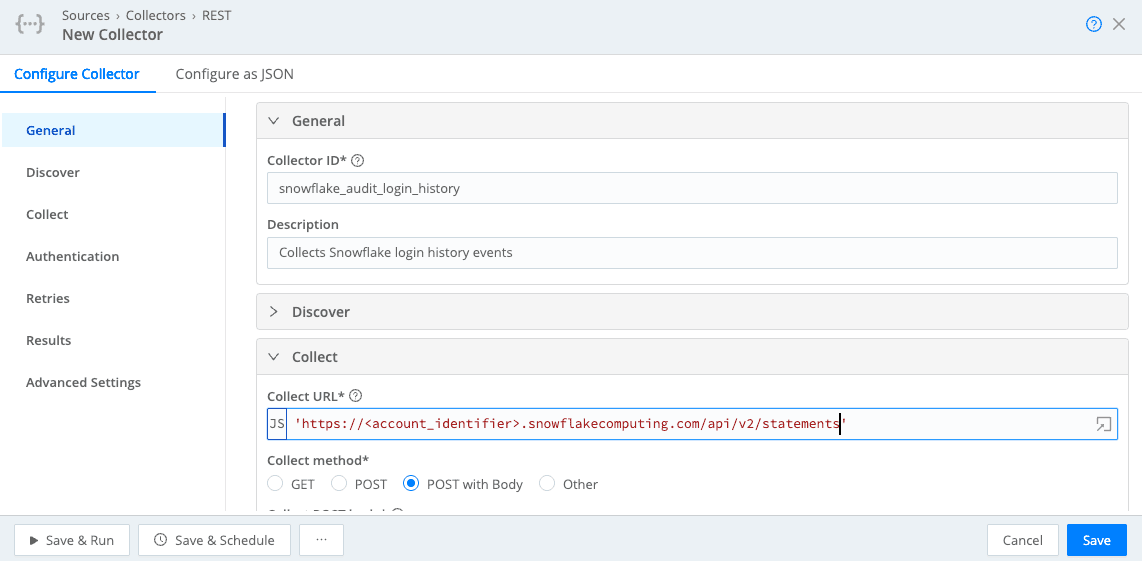Choose the Other collect method
Screen dimensions: 1142x561
pos(547,484)
